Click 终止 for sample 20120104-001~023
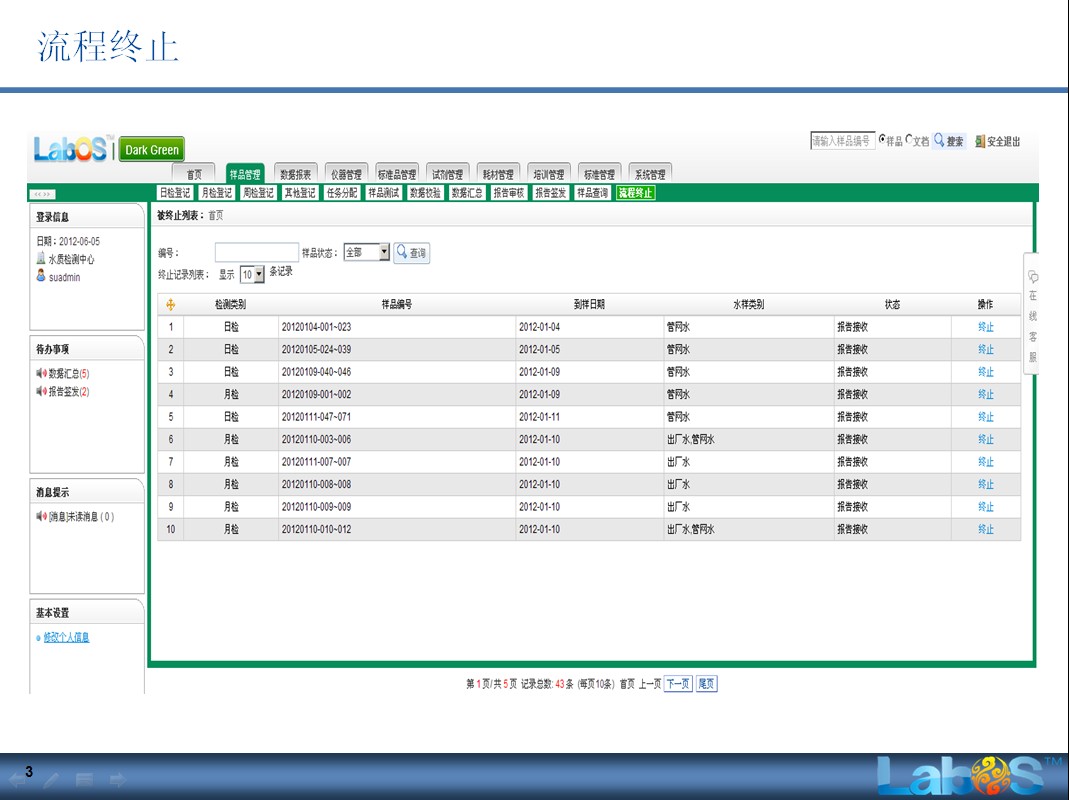1069x800 pixels. point(985,327)
